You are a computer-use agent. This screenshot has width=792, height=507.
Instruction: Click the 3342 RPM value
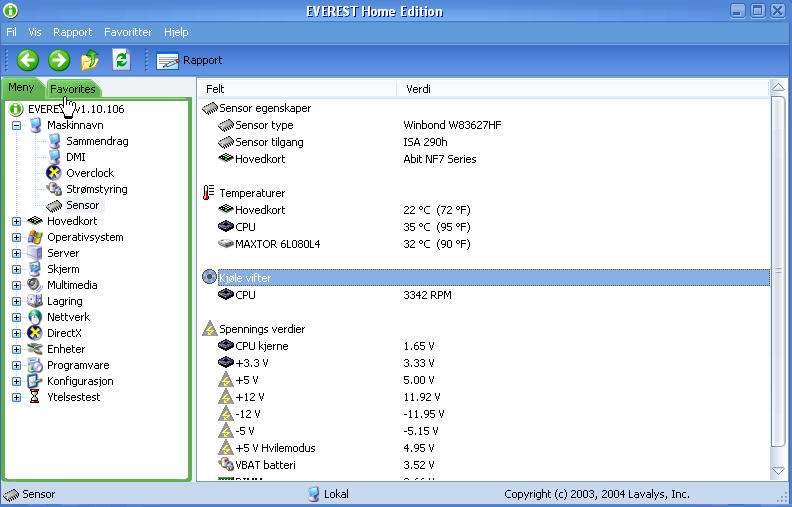(x=427, y=295)
